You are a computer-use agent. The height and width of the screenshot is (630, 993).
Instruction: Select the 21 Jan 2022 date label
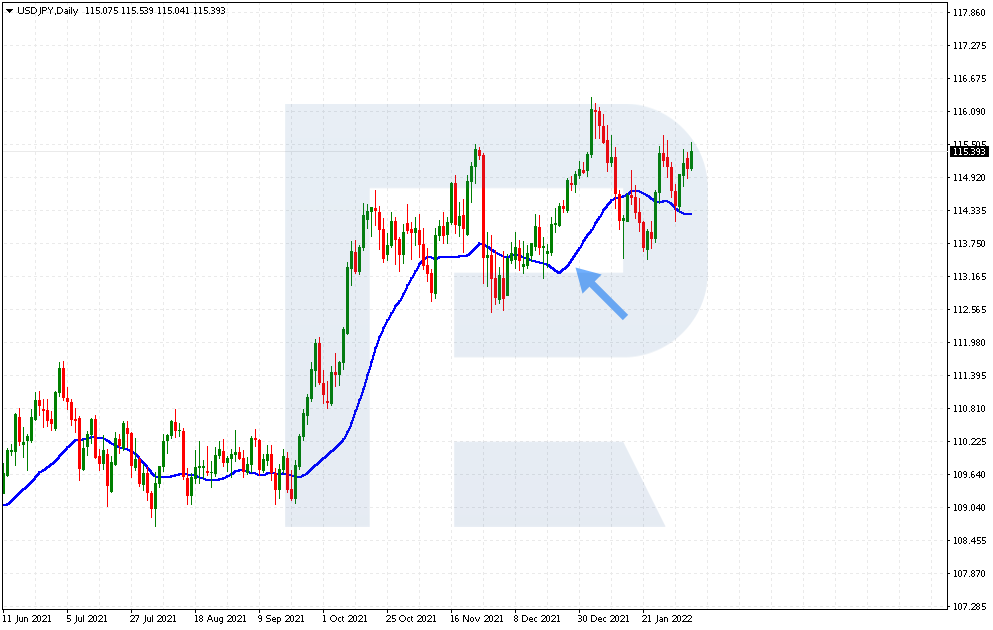(x=666, y=618)
